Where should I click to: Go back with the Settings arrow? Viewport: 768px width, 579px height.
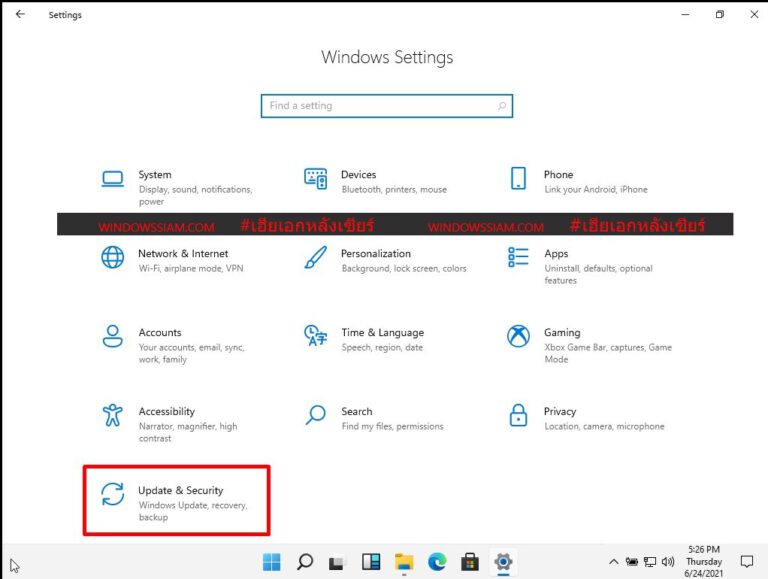click(20, 14)
